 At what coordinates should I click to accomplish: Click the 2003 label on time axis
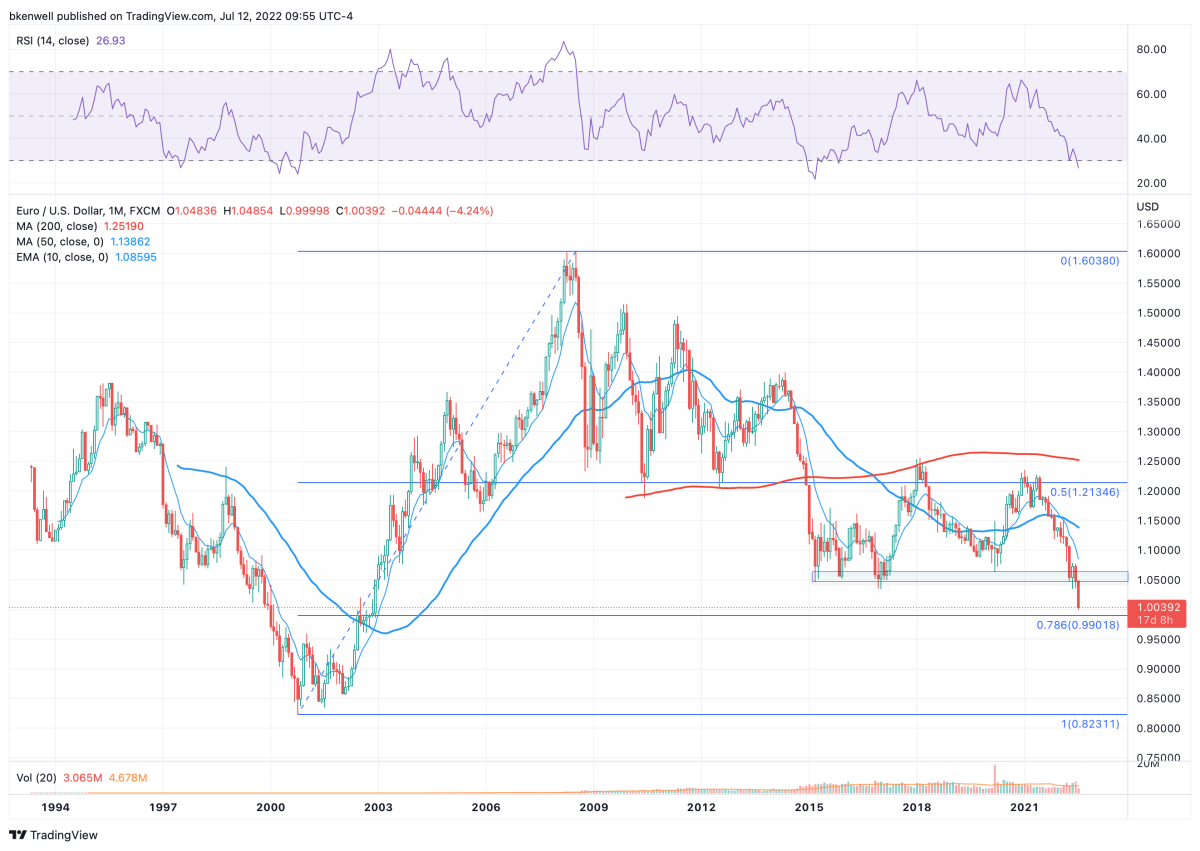point(377,806)
